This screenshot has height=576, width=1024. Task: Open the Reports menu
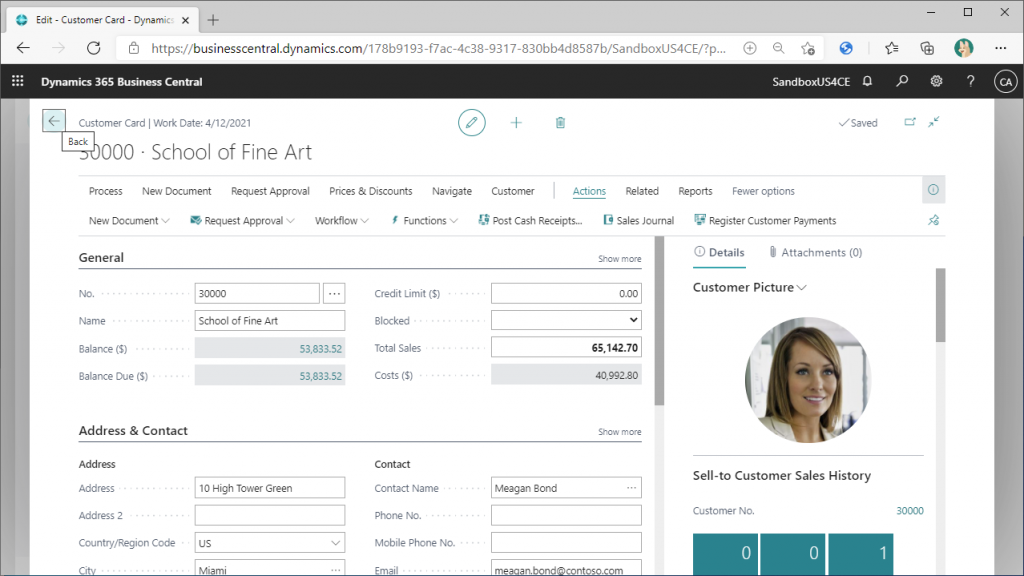tap(696, 191)
